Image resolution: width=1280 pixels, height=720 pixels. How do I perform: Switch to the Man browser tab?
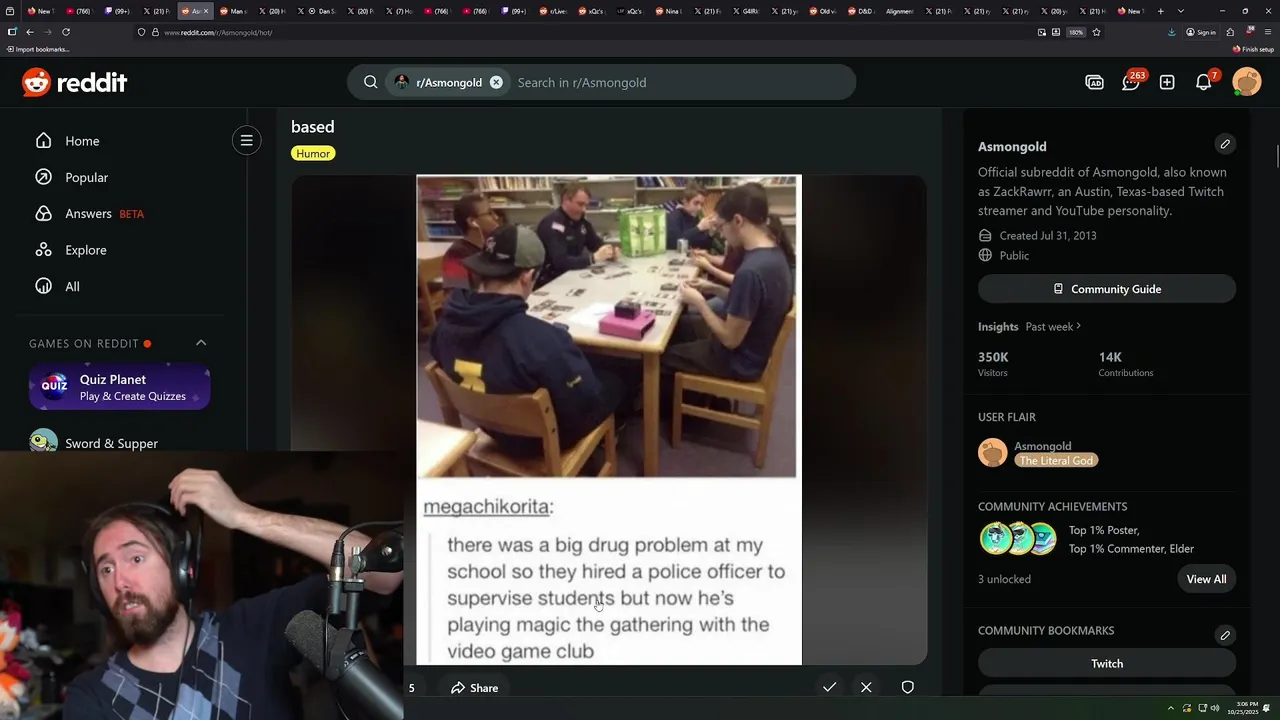pos(233,11)
